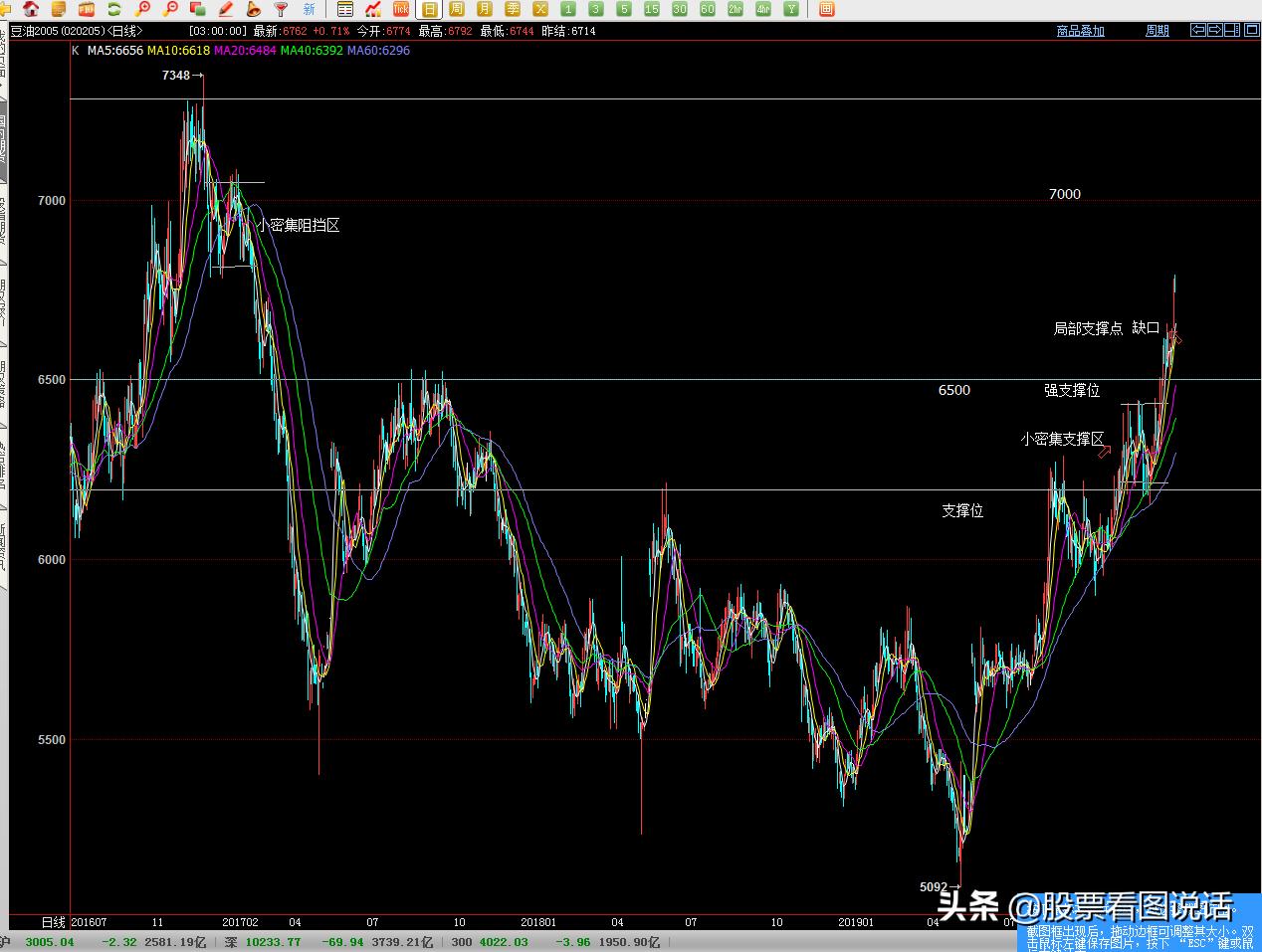Screen dimensions: 1262x952
Task: Zoom out with the minus magnifier icon
Action: click(170, 9)
